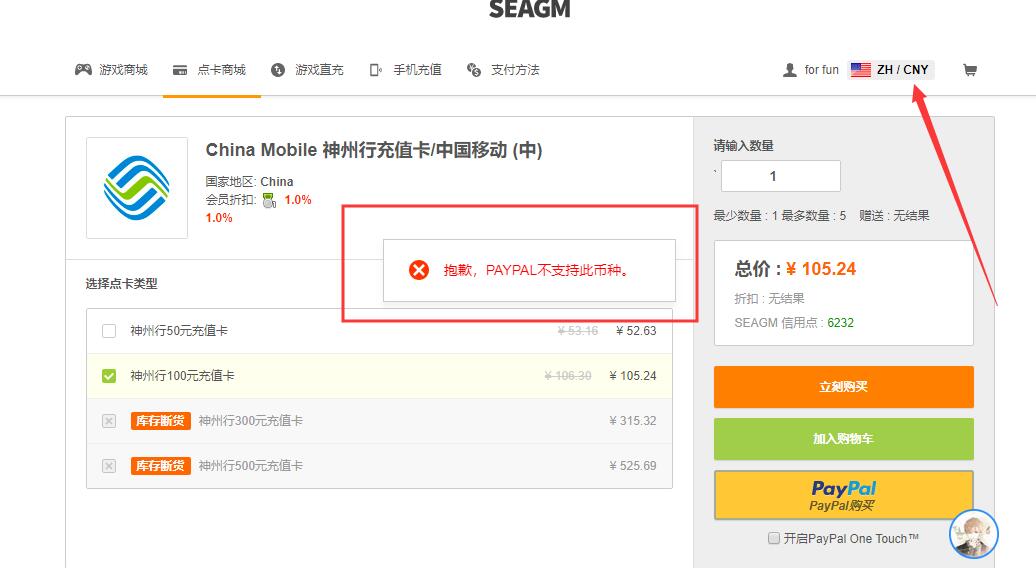Click price ¥ 52.63
1036x568 pixels.
(636, 331)
